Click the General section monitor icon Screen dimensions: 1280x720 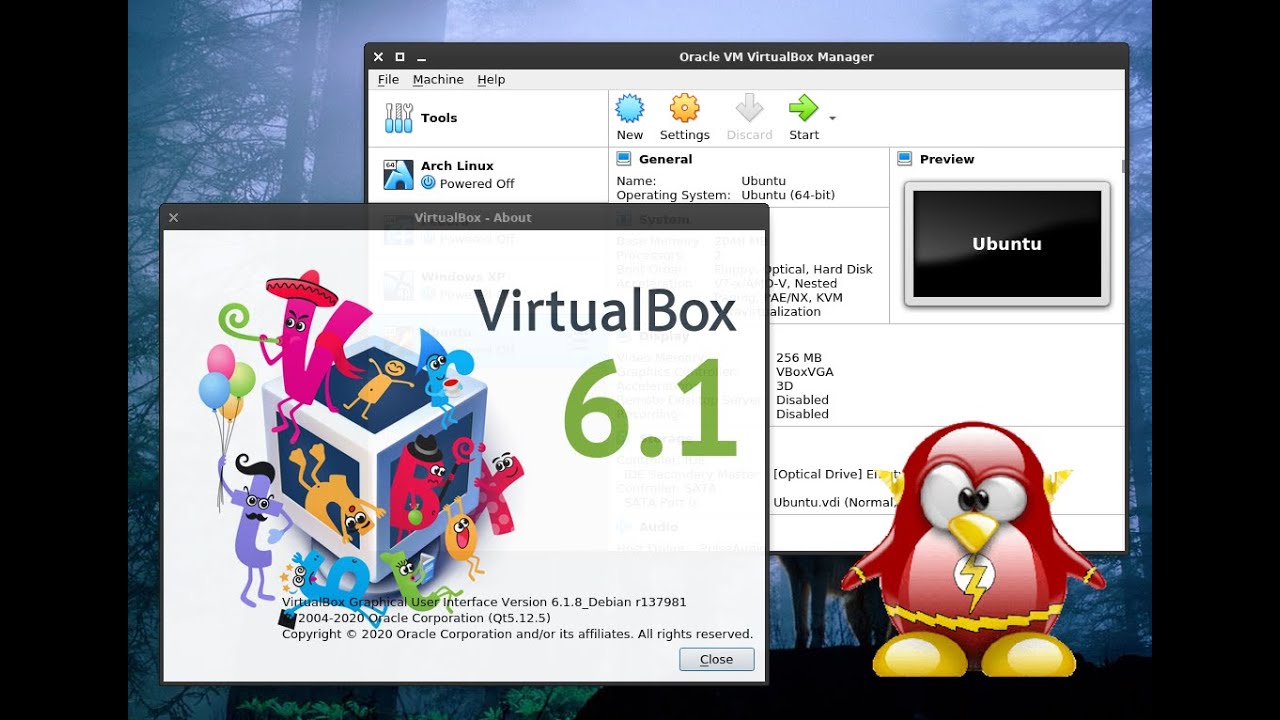[x=624, y=158]
